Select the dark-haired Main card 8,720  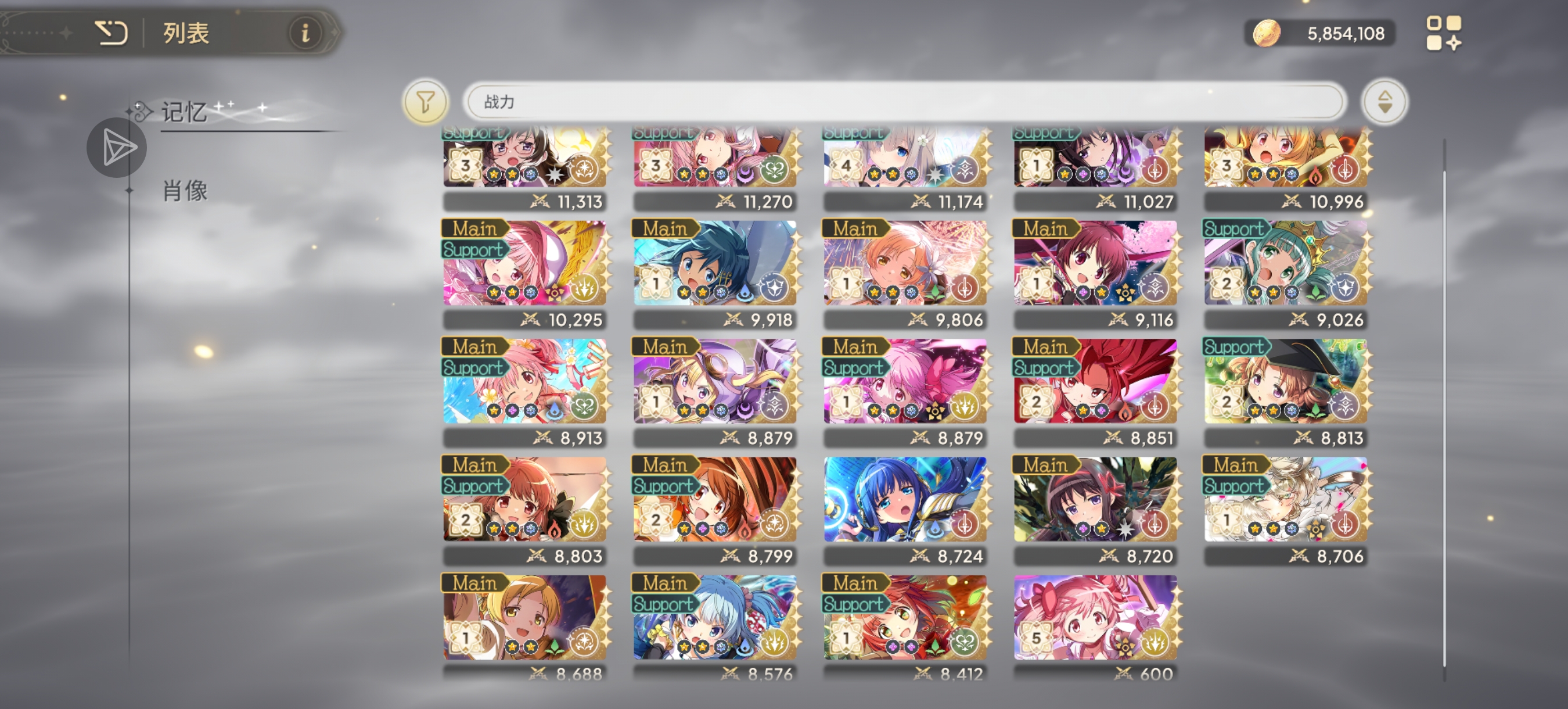[1095, 510]
